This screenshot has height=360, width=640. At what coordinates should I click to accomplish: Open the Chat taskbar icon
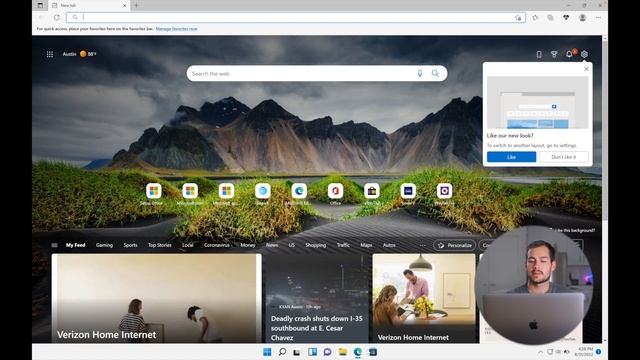327,352
